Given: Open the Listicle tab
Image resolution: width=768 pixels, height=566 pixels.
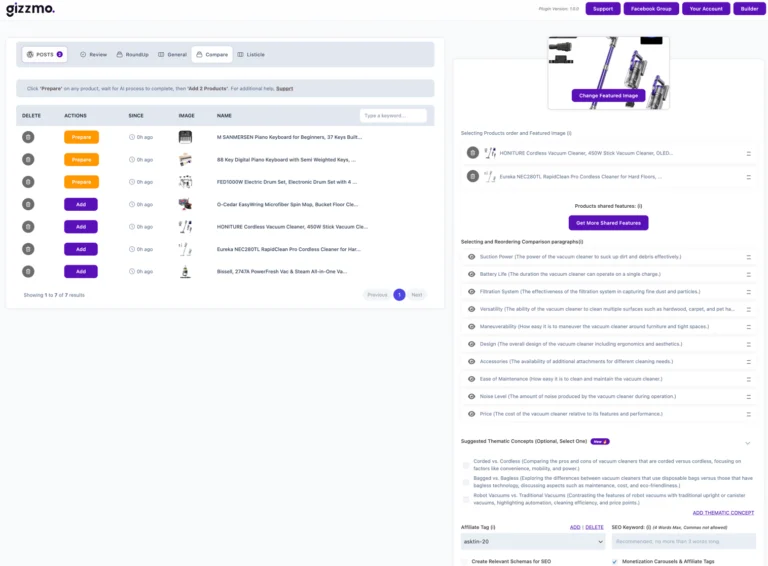Looking at the screenshot, I should tap(250, 54).
